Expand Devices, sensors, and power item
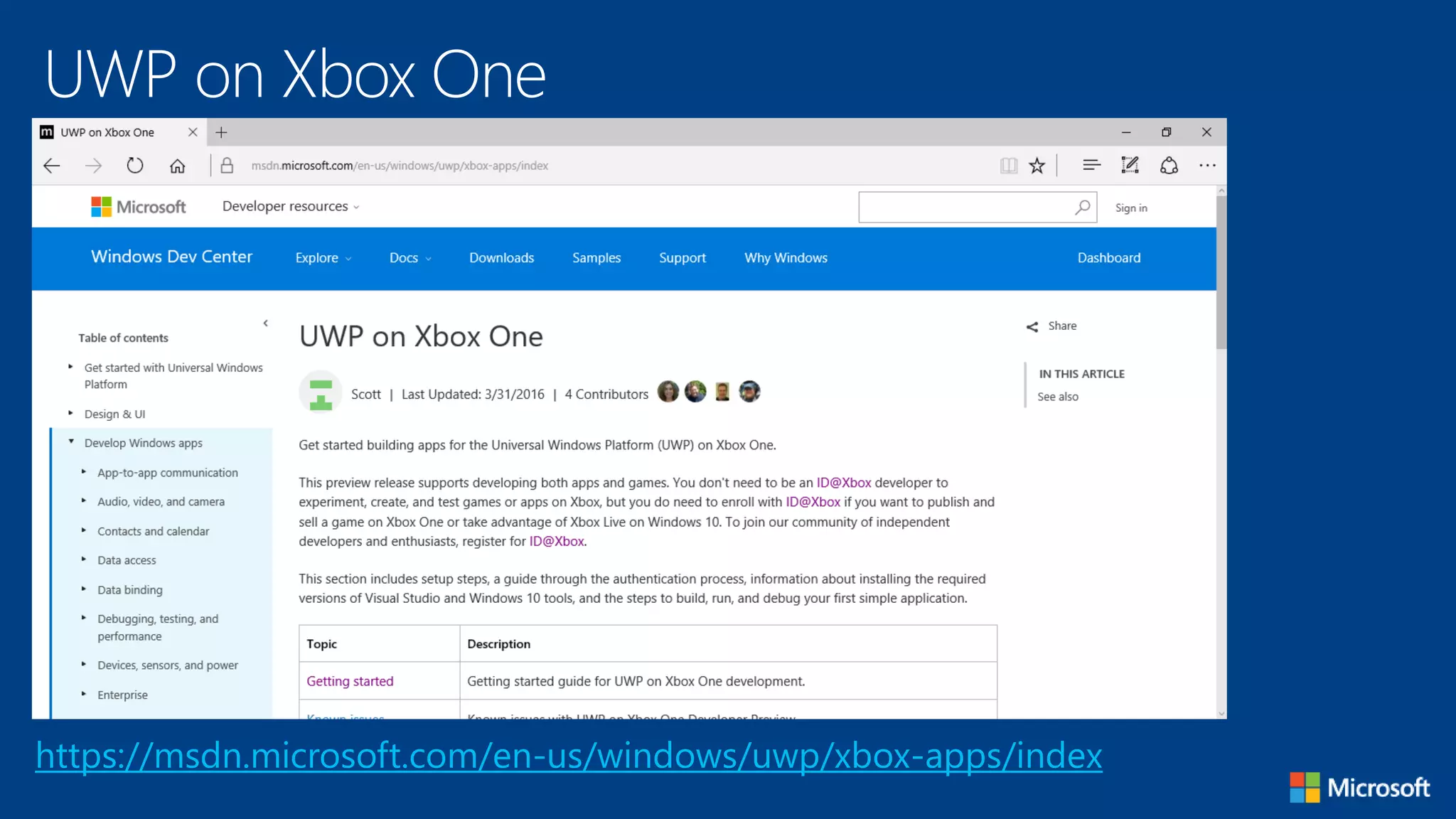 click(x=84, y=664)
